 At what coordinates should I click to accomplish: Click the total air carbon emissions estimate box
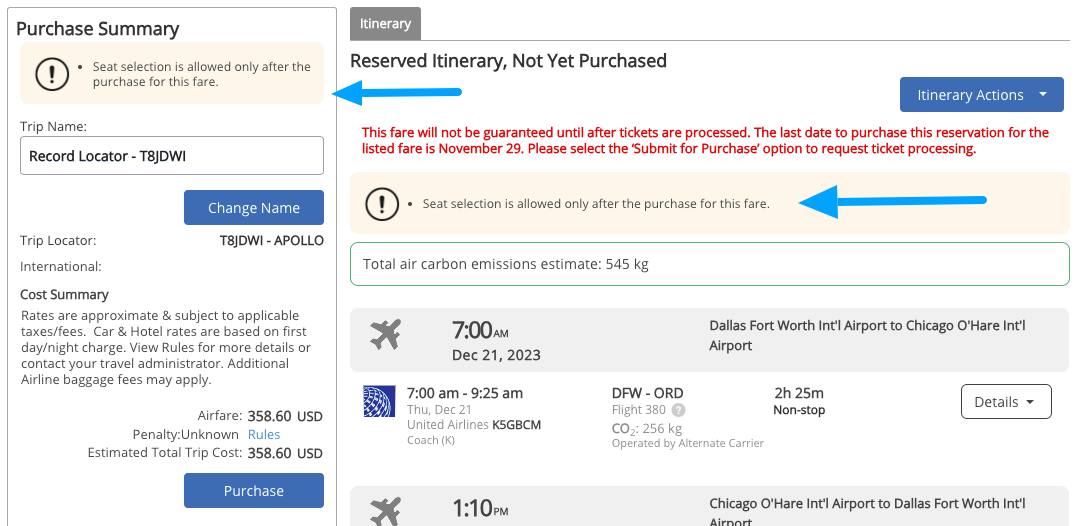pyautogui.click(x=709, y=264)
